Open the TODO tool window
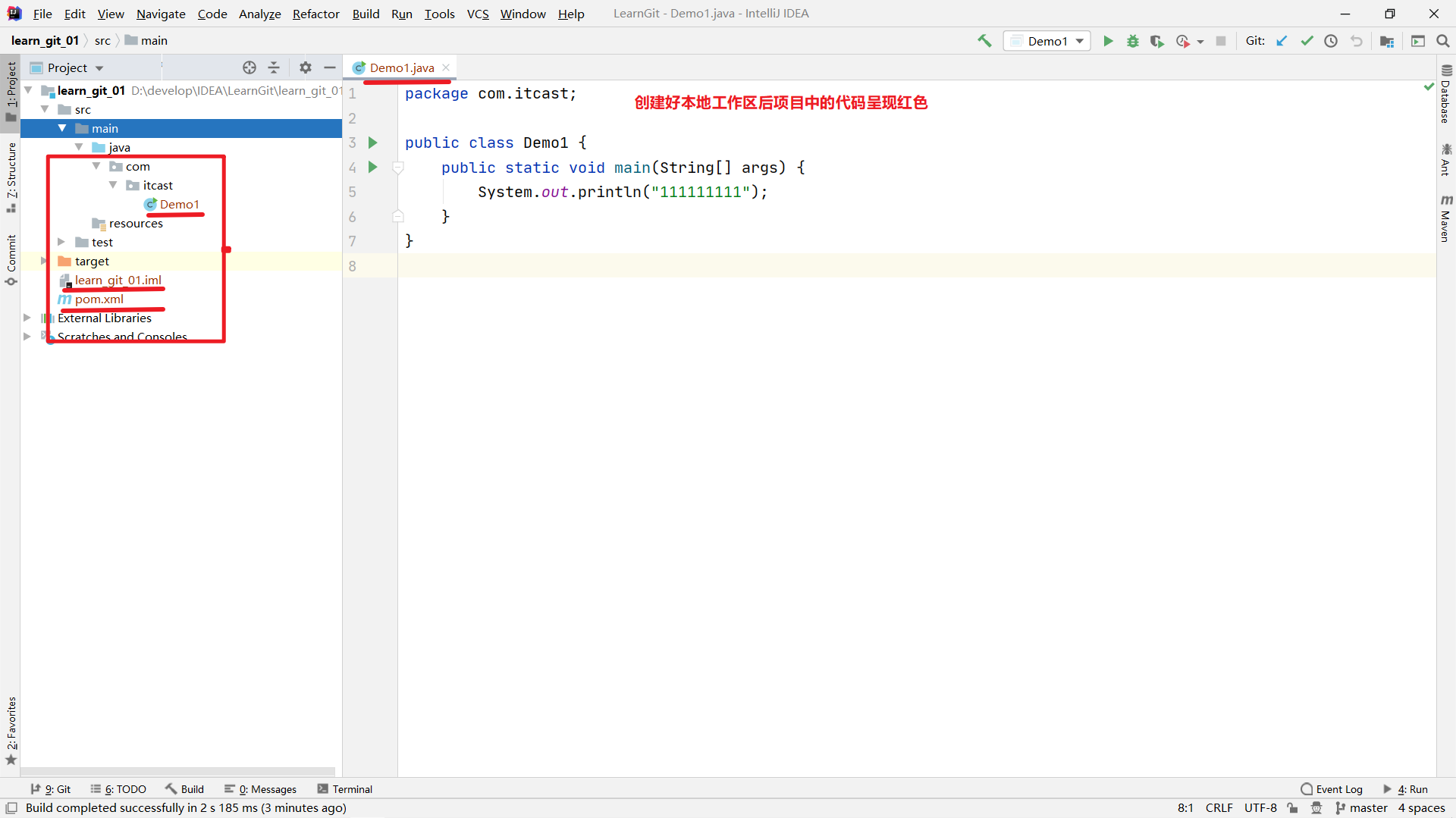This screenshot has width=1456, height=818. (x=118, y=789)
